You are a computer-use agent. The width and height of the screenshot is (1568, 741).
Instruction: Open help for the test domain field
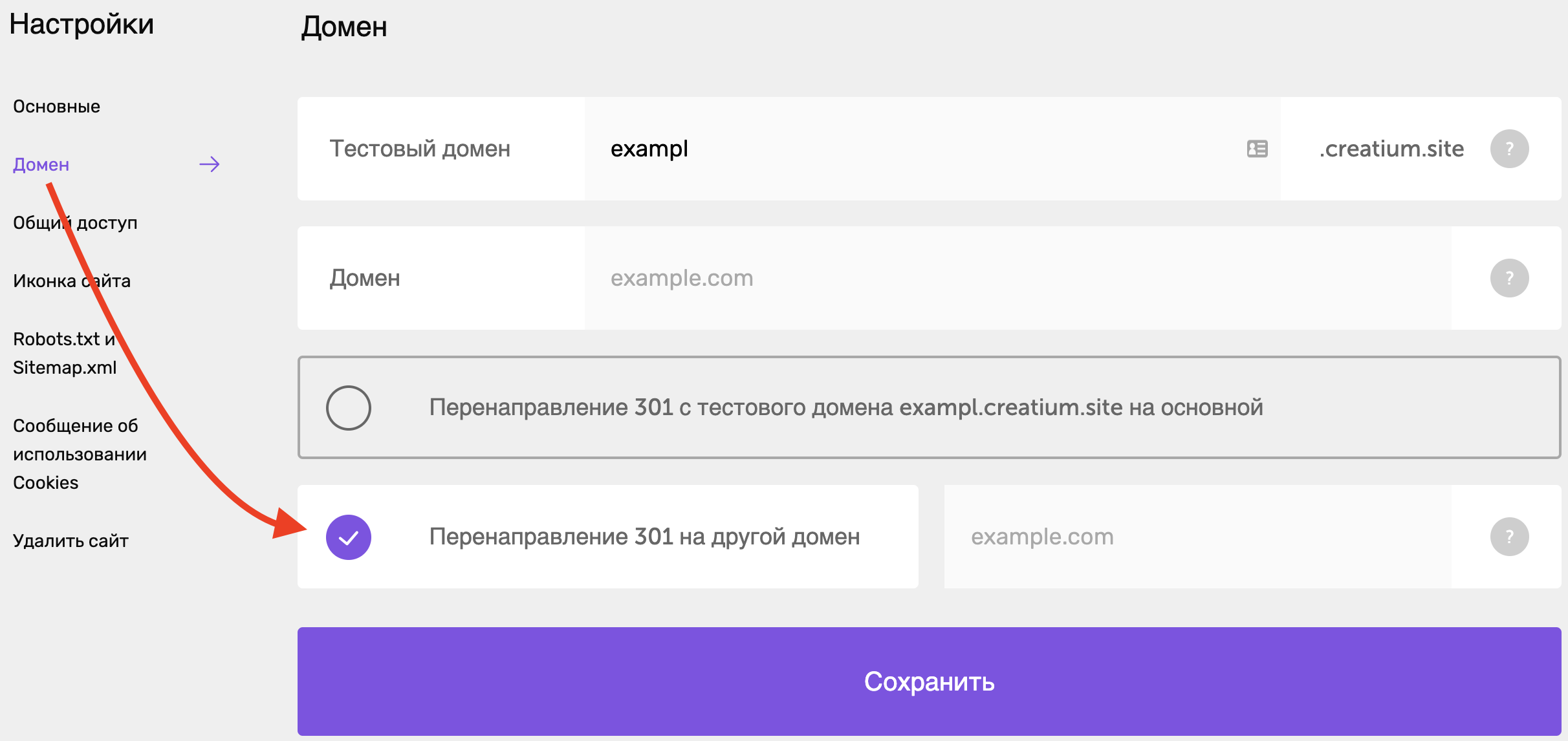[1509, 149]
